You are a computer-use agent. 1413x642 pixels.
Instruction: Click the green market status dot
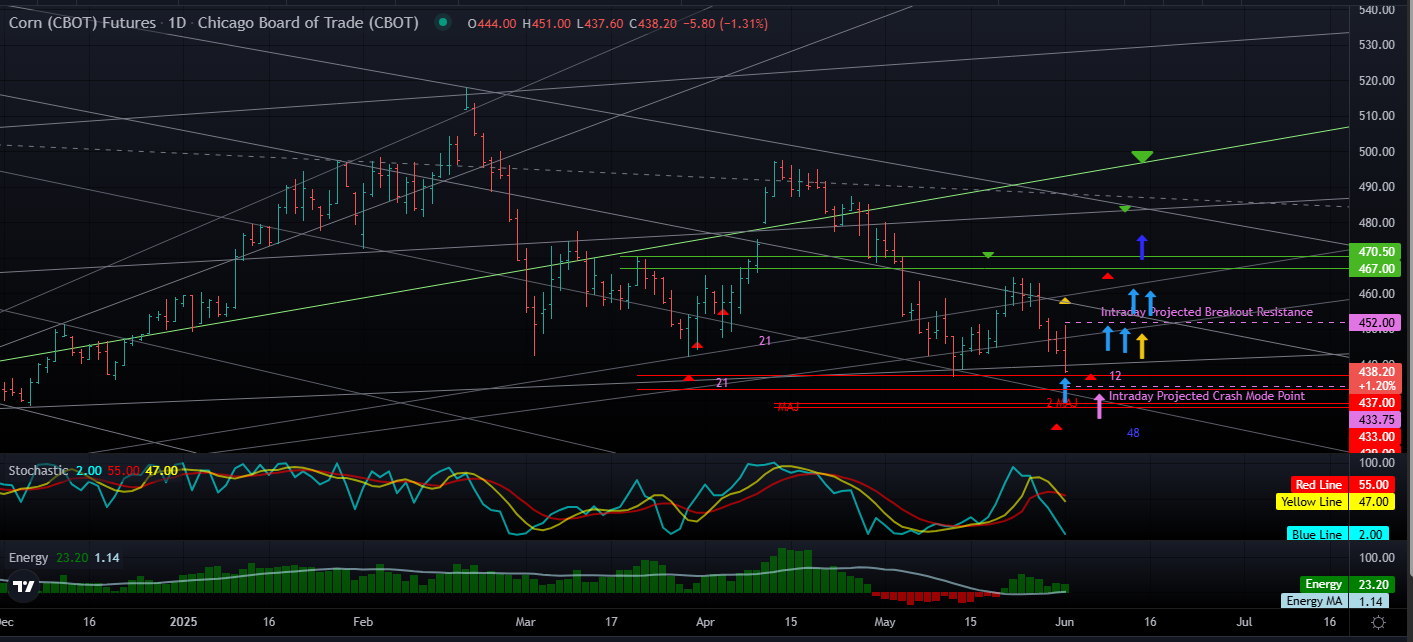(442, 24)
